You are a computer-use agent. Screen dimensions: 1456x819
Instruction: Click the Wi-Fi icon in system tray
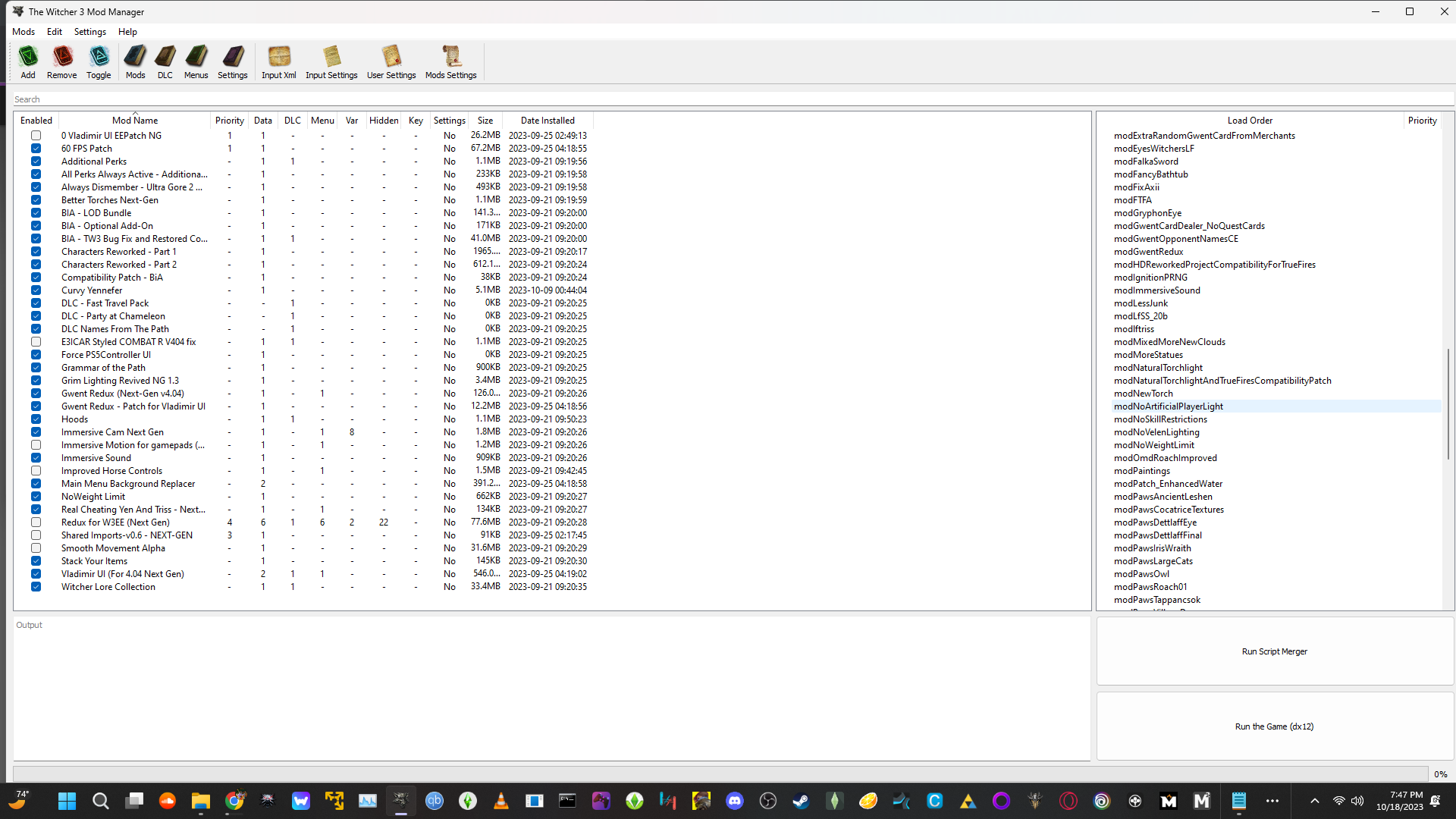(1339, 801)
